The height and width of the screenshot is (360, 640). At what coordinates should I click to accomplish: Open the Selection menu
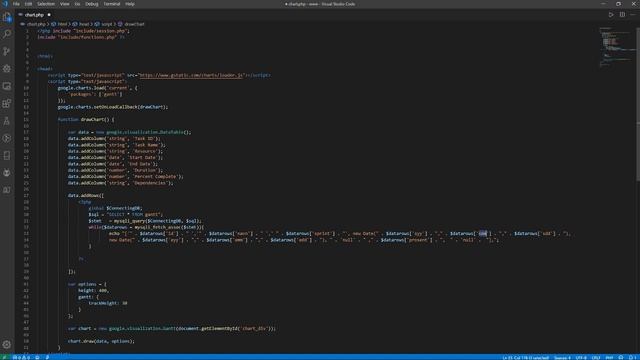[46, 4]
